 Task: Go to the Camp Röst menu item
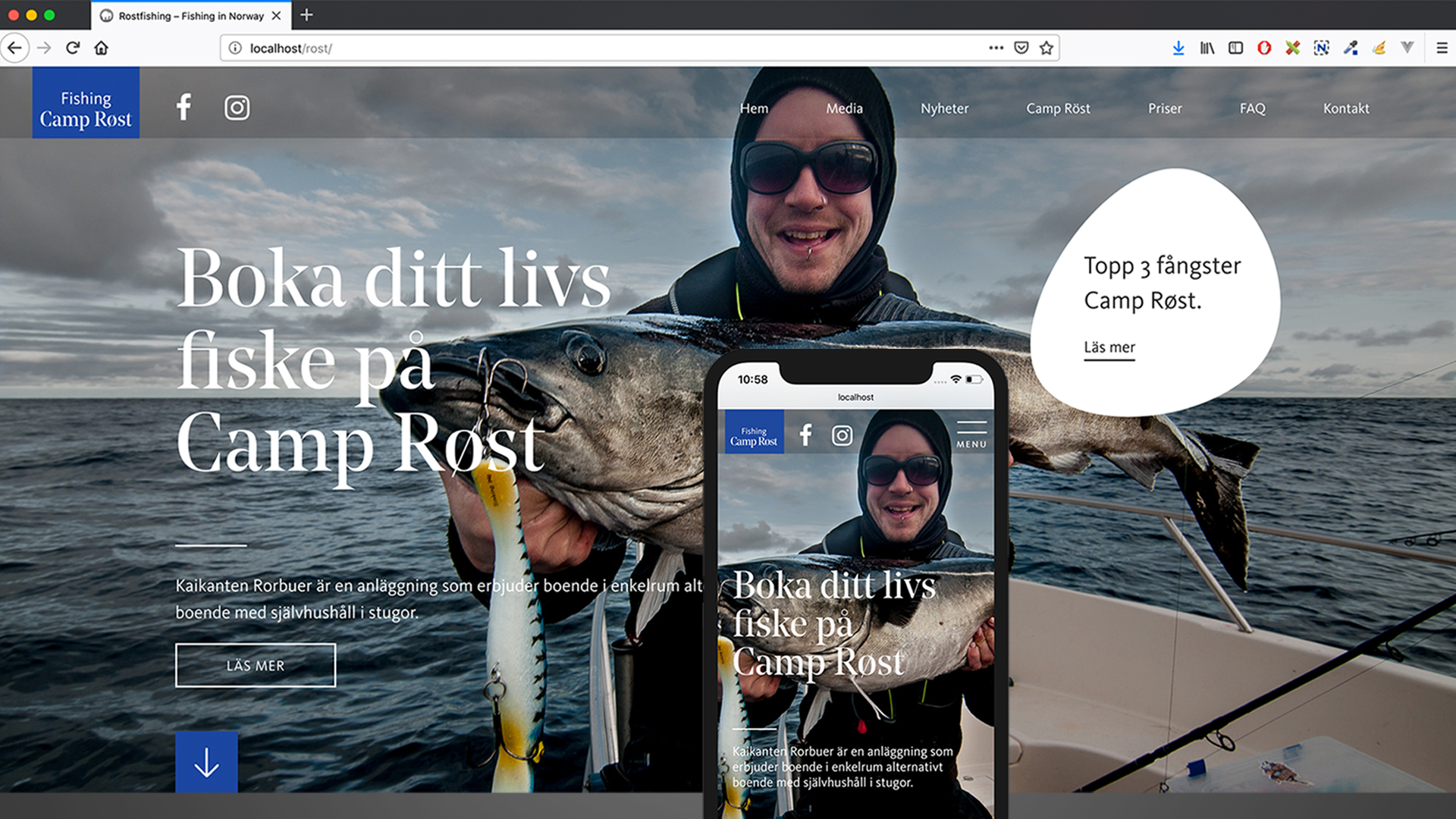1058,108
